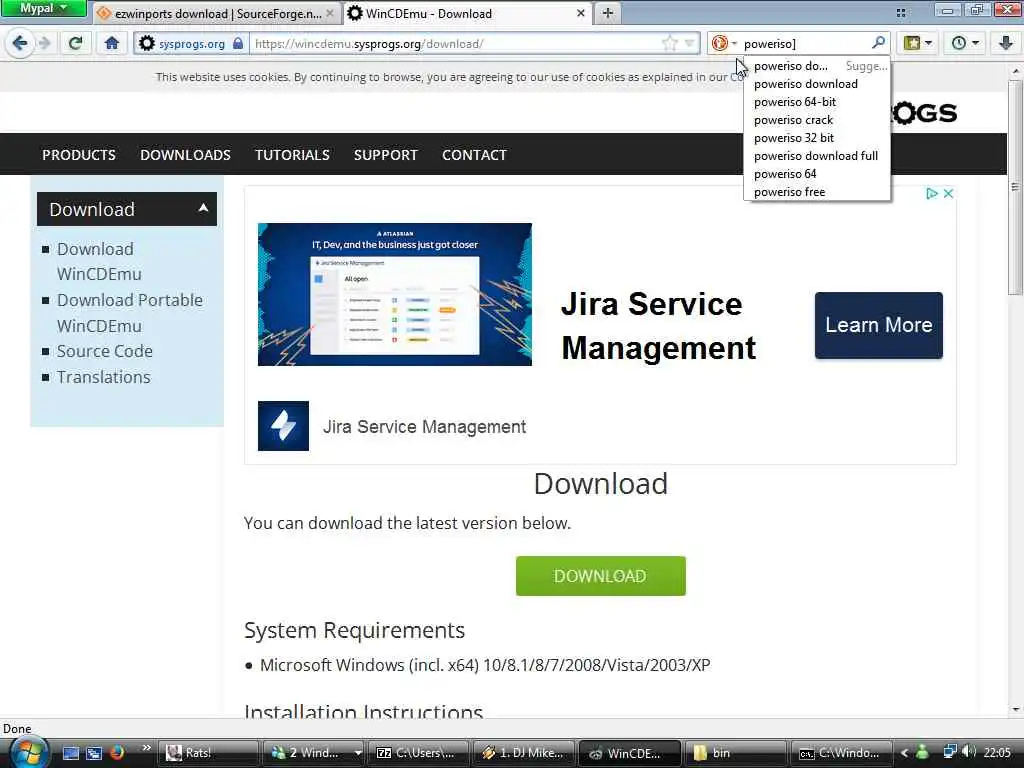Open the Translations sidebar link
This screenshot has width=1024, height=768.
pos(103,377)
